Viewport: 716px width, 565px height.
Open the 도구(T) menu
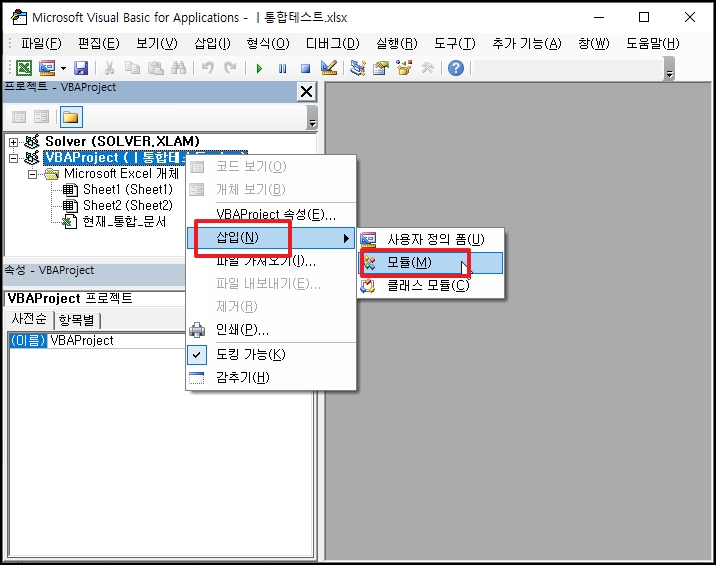[454, 43]
